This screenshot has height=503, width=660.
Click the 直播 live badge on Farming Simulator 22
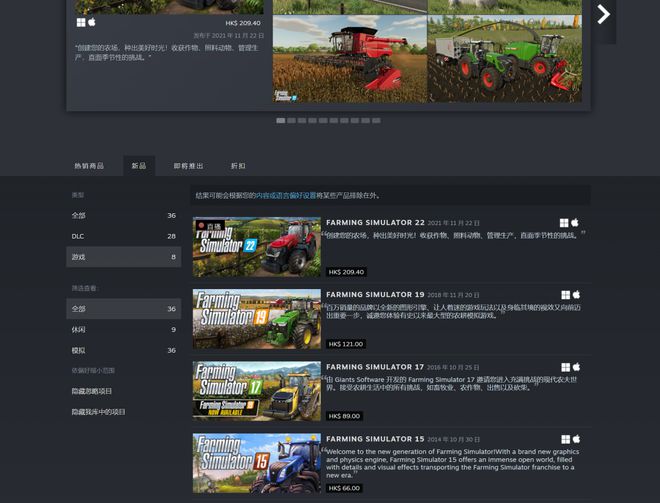[x=210, y=226]
